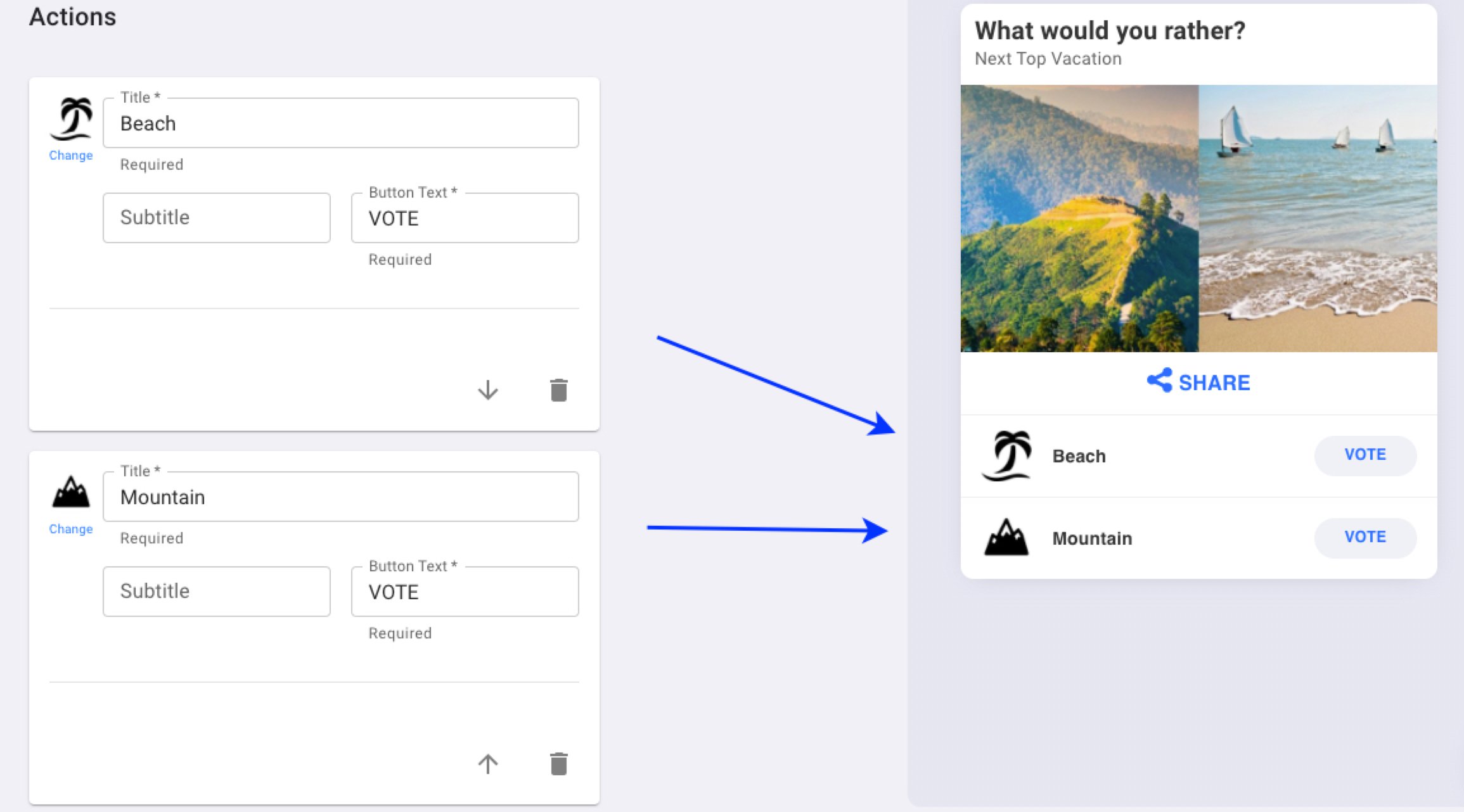Focus the Mountain Title input field

pos(341,497)
